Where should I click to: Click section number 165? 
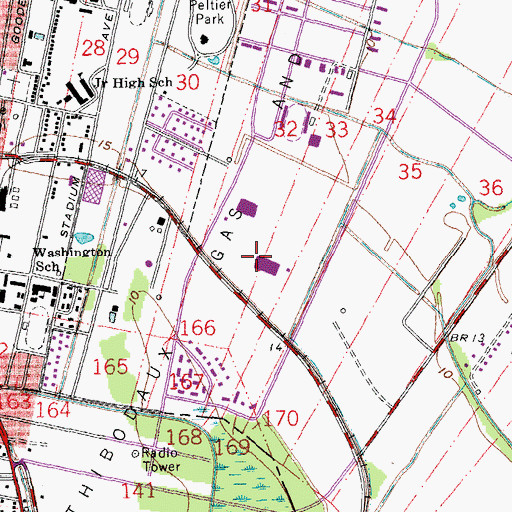click(x=110, y=367)
